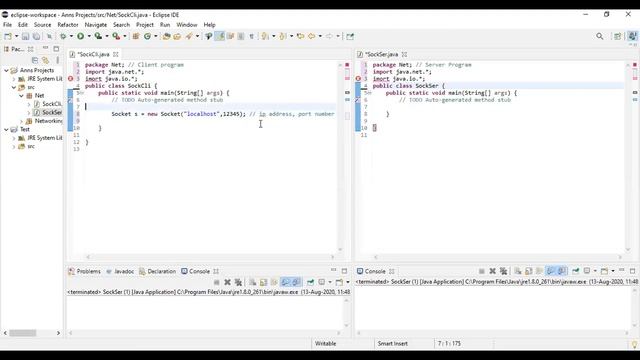The width and height of the screenshot is (640, 360).
Task: Click the tip lightbulb in status bar
Action: [634, 344]
